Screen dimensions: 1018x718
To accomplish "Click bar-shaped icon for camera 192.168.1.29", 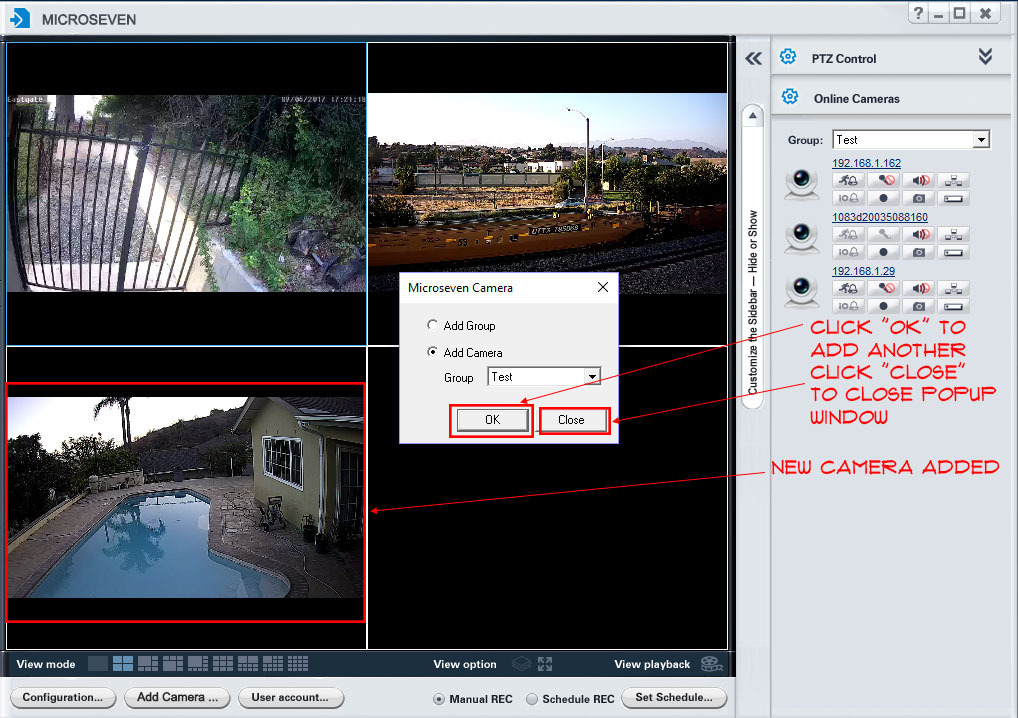I will pos(954,306).
